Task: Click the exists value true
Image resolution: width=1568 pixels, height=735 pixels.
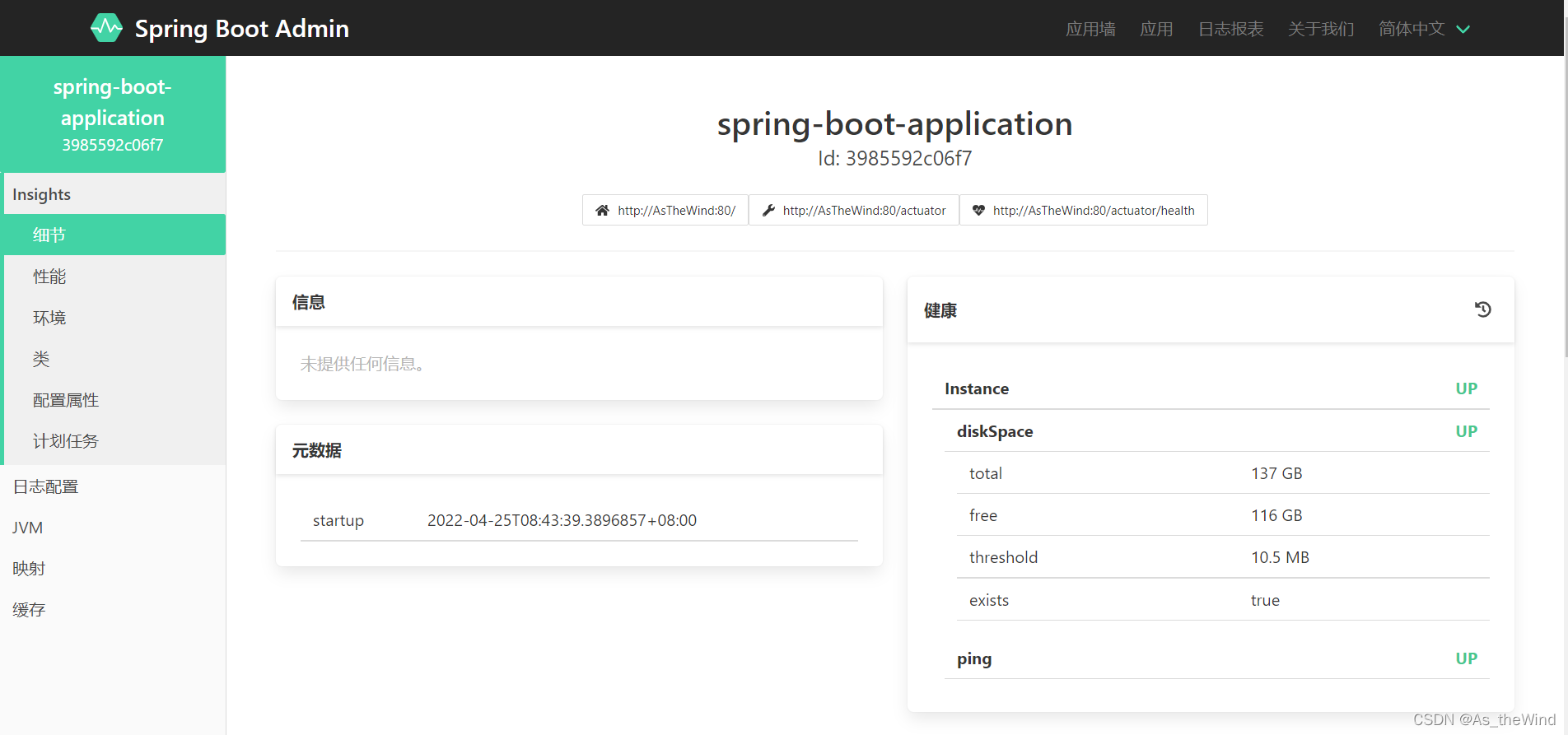Action: [1265, 600]
